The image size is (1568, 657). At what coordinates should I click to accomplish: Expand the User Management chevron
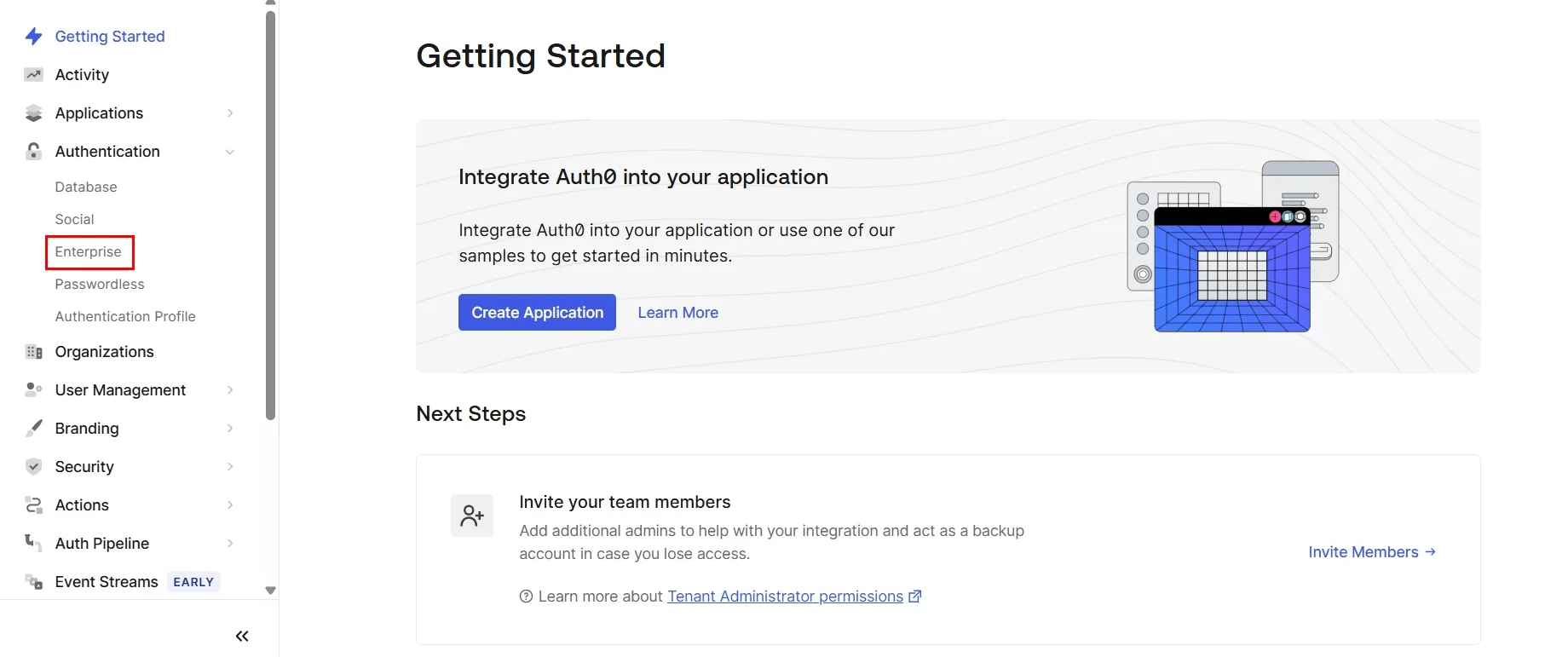pyautogui.click(x=230, y=389)
